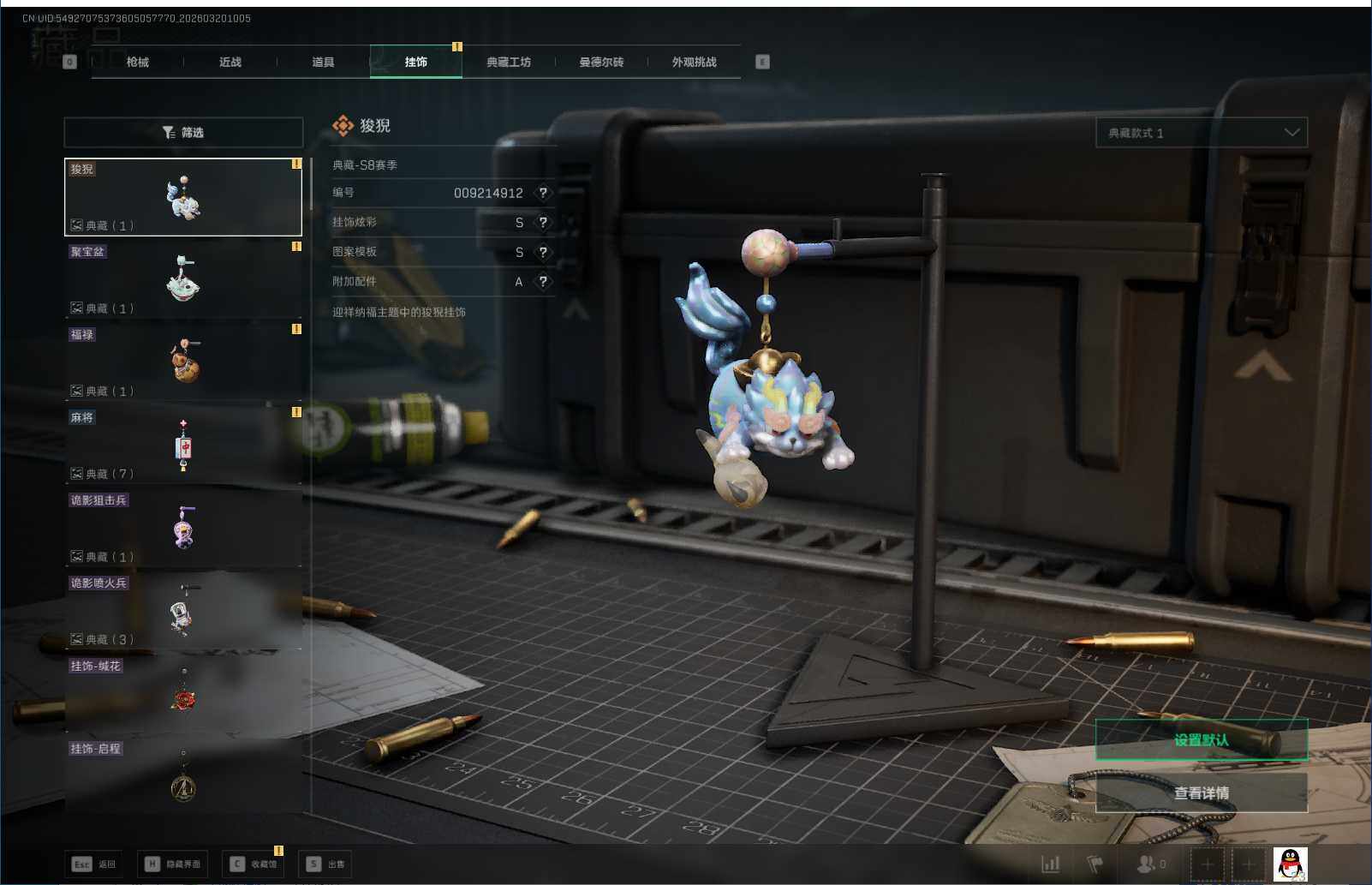This screenshot has width=1372, height=885.
Task: Click the 设置默认 button
Action: 1202,739
